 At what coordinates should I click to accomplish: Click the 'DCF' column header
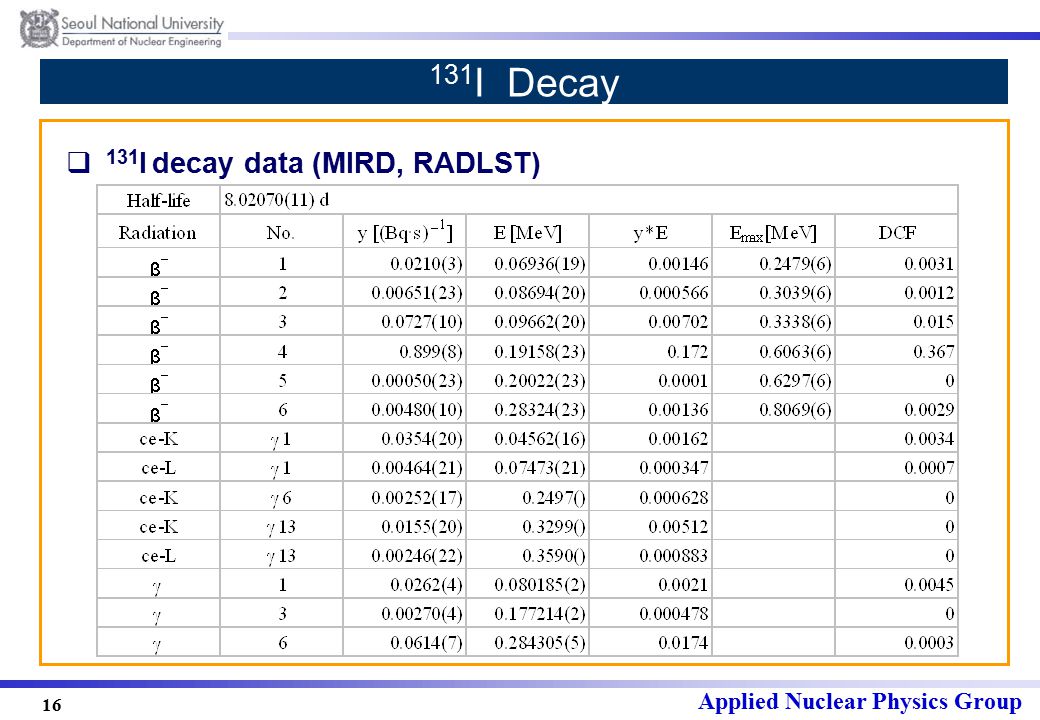(897, 233)
